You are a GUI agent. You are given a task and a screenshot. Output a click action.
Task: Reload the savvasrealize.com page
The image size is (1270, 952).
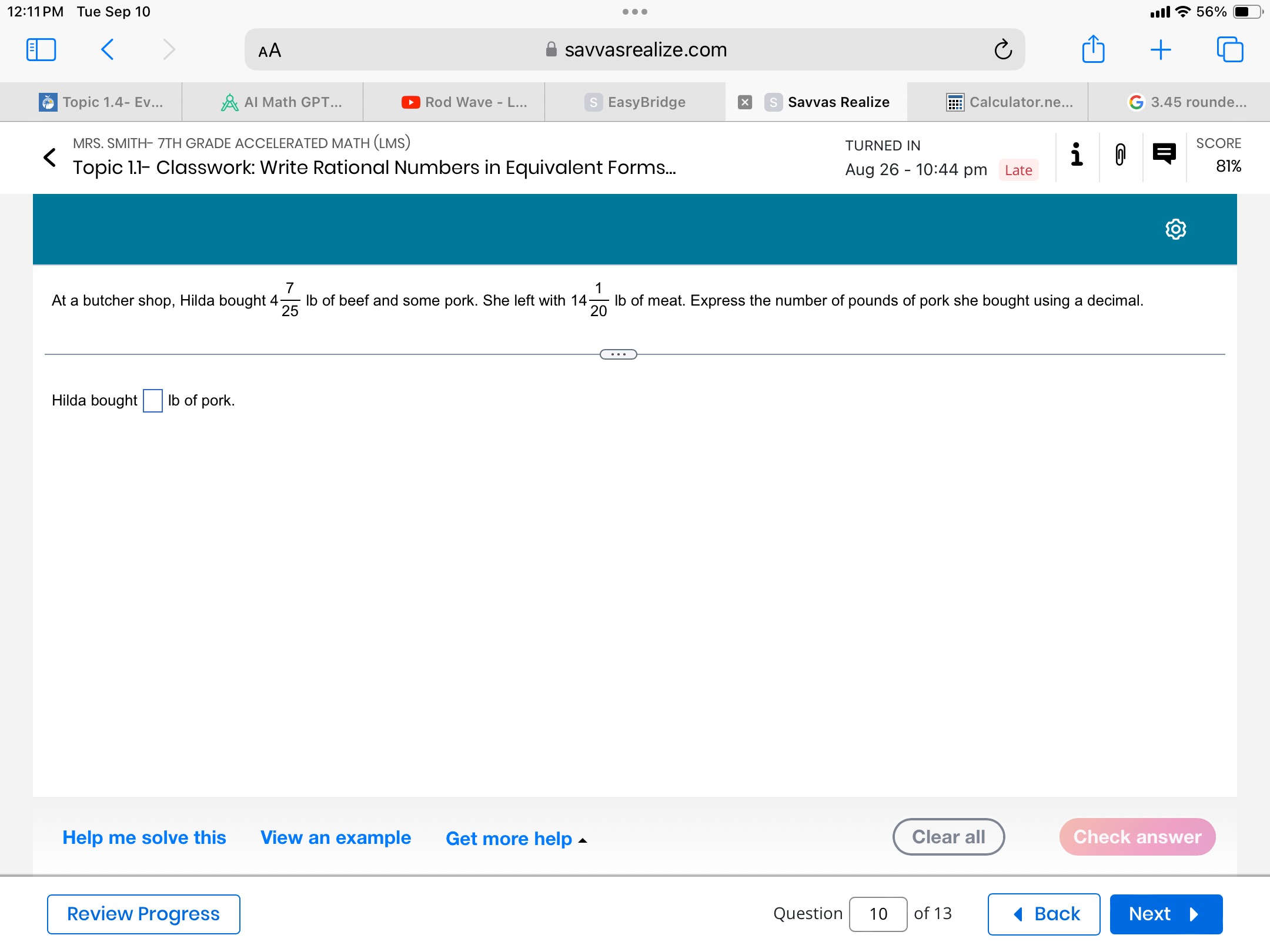(1003, 50)
